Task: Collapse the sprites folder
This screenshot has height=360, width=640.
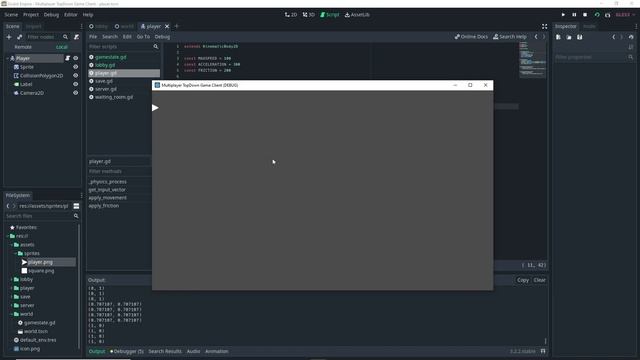Action: click(x=16, y=253)
